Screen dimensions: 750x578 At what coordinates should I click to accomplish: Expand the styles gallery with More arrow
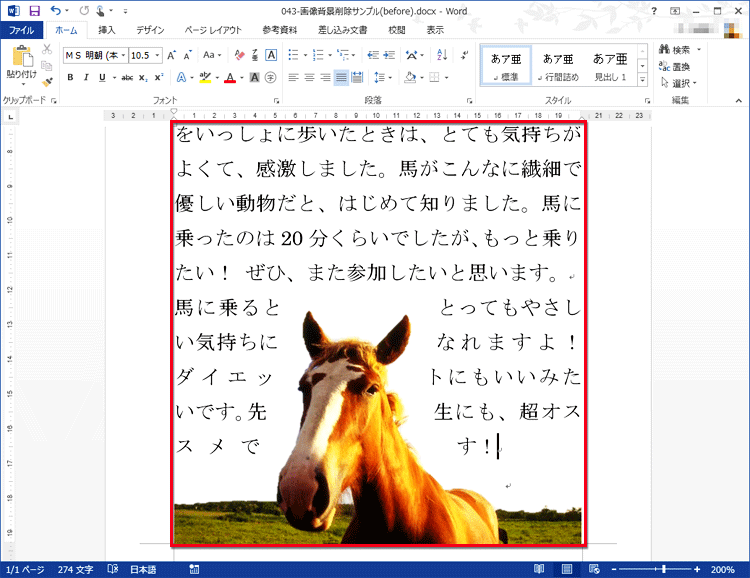click(643, 80)
